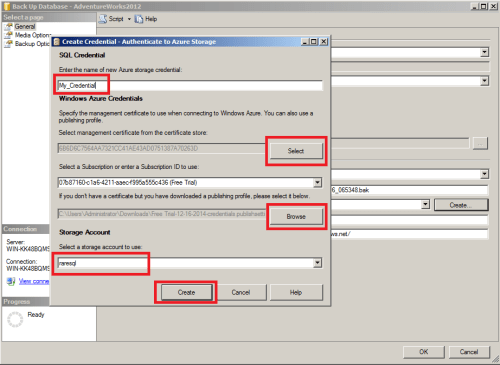Select the Media Options page
This screenshot has width=500, height=365.
tap(33, 35)
